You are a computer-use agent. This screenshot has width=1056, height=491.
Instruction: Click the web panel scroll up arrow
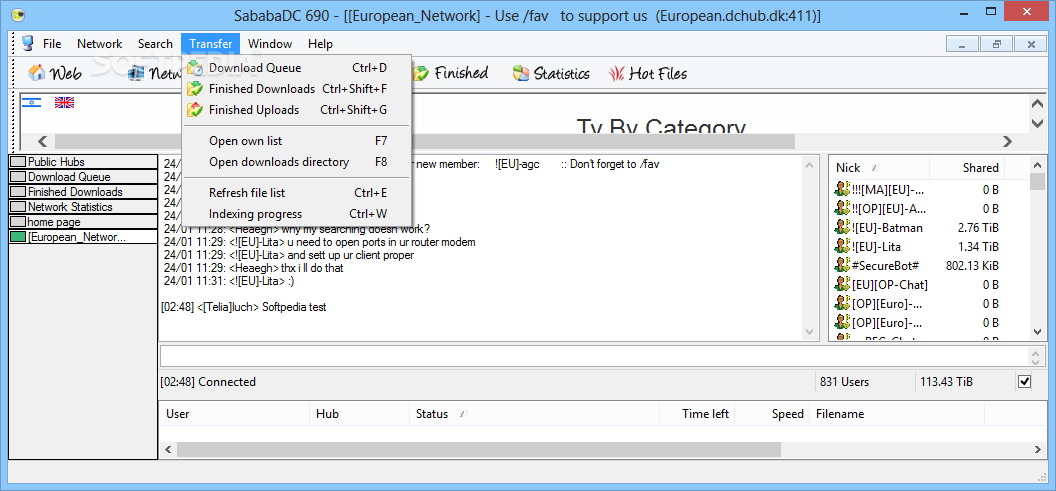(1036, 103)
